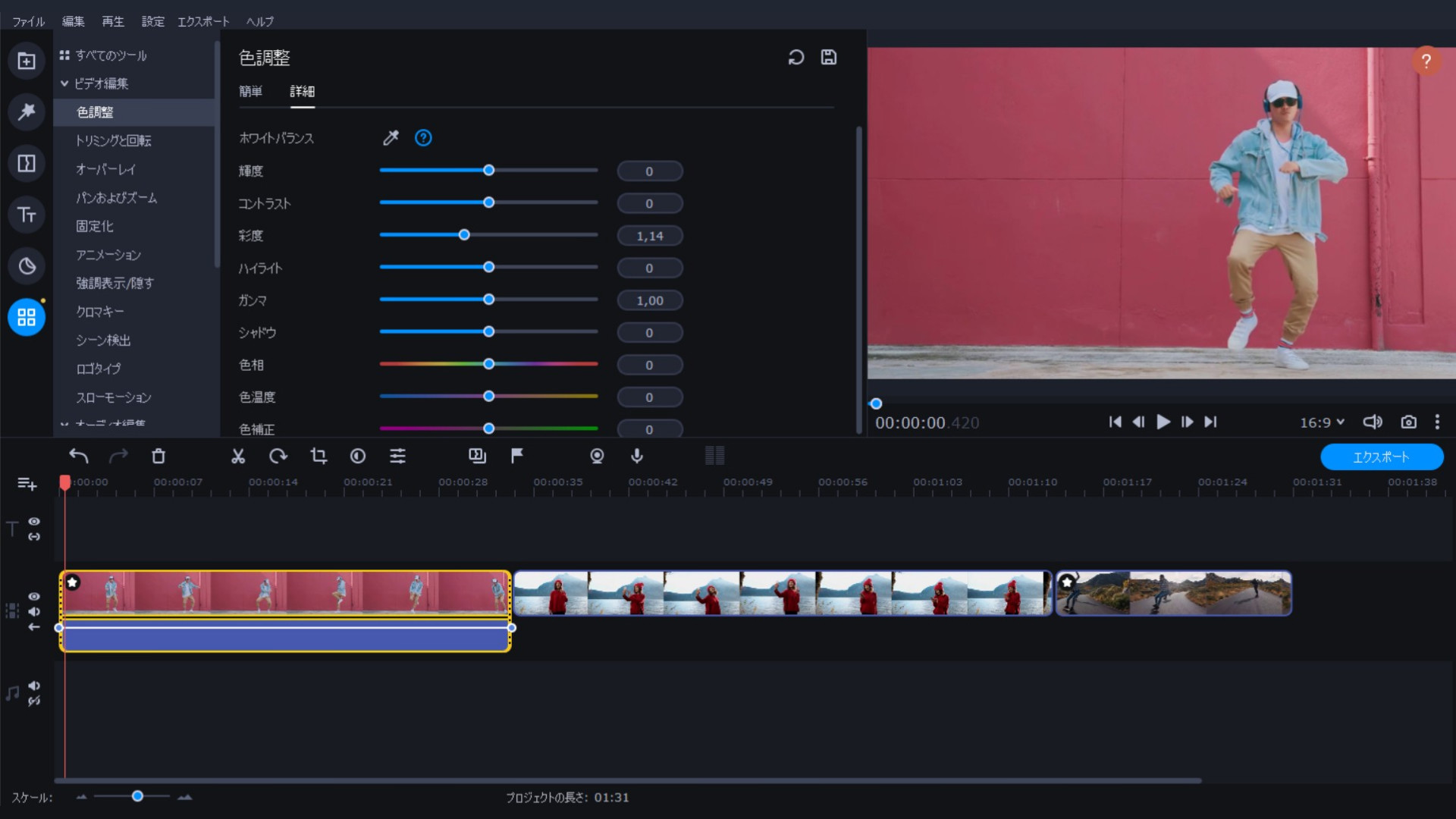Click the blue エクスポート button
This screenshot has height=819, width=1456.
(1381, 457)
